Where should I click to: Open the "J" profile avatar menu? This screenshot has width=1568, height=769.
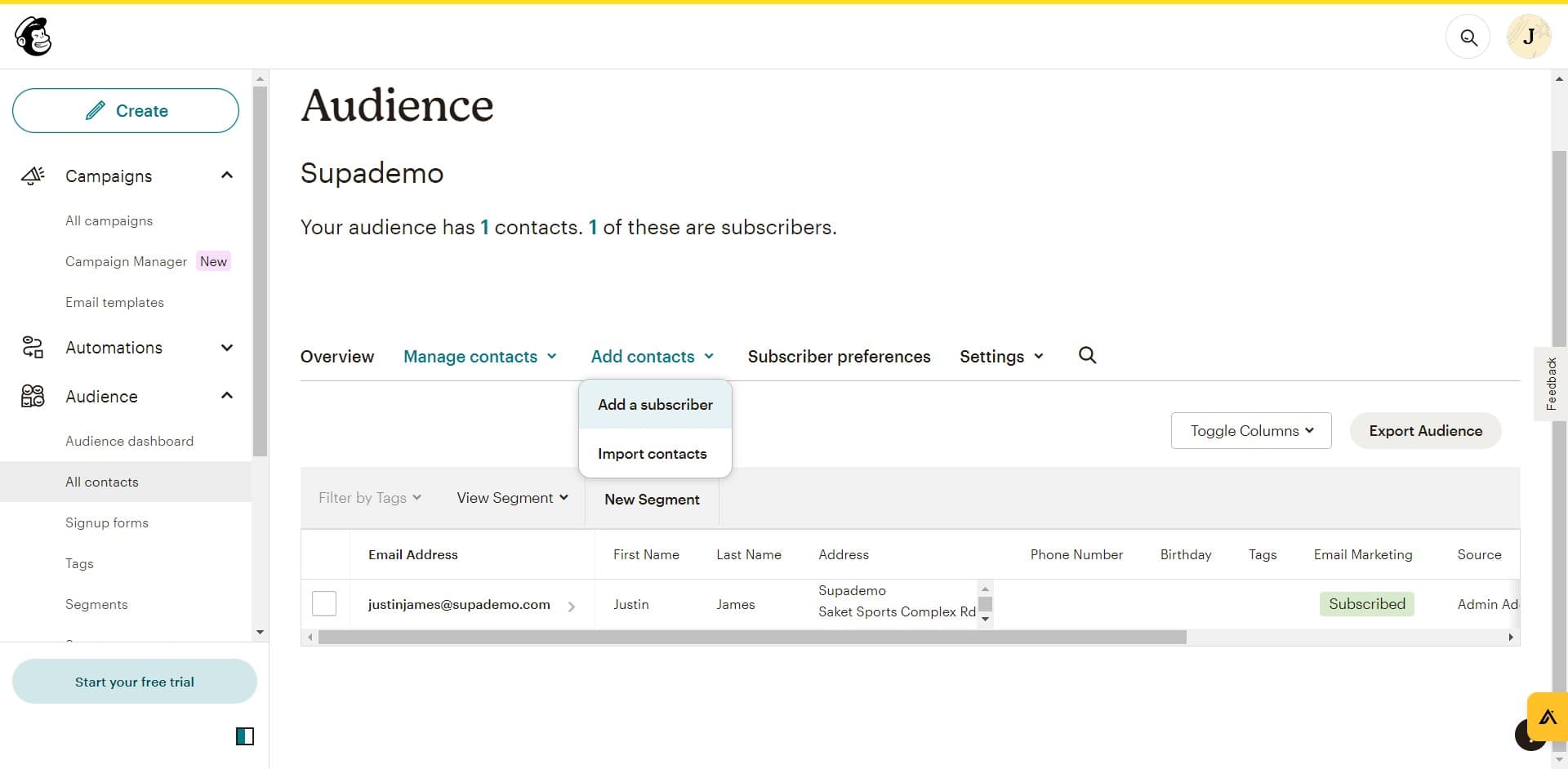1529,36
